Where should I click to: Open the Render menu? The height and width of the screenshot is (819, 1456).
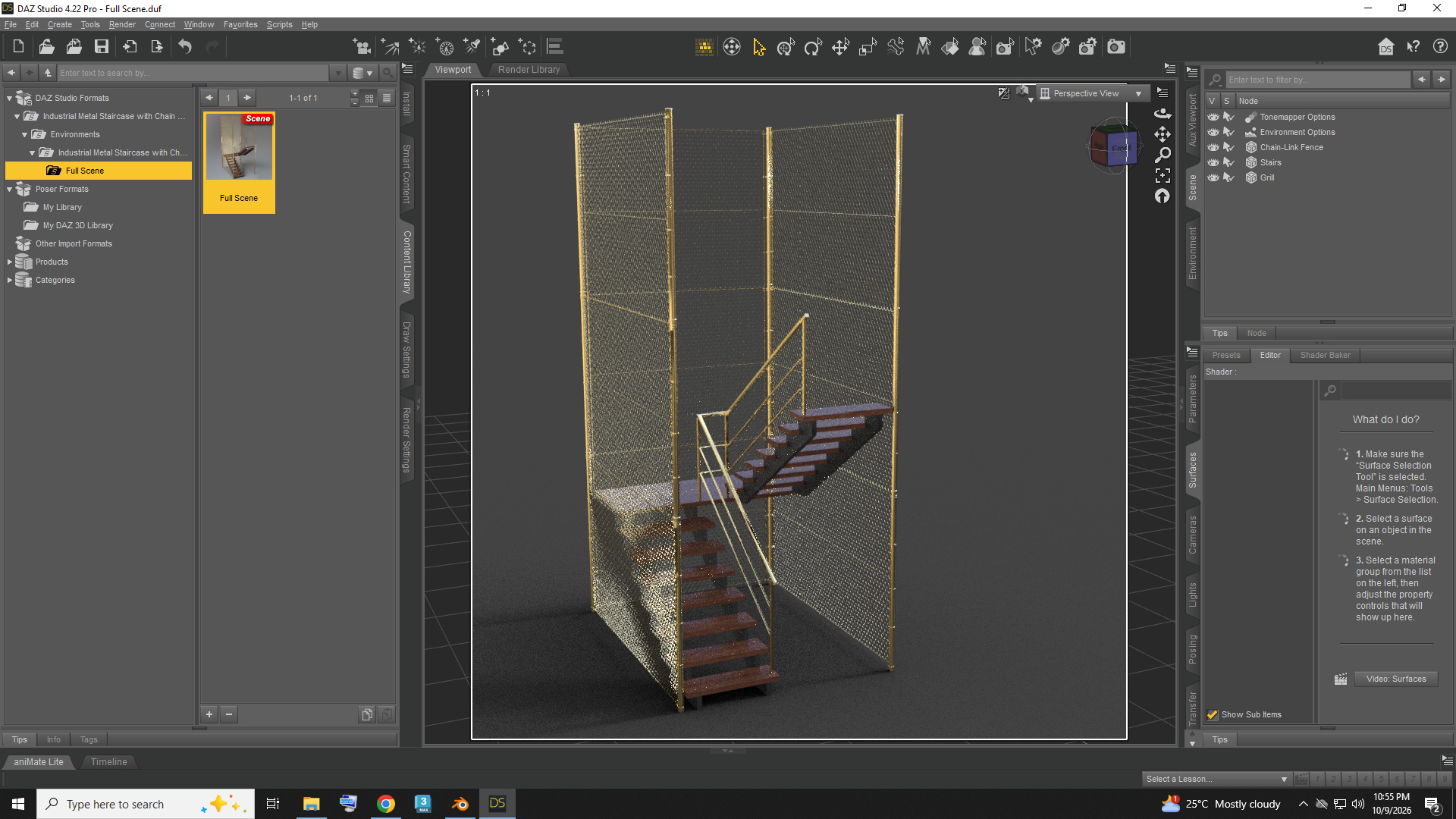122,24
